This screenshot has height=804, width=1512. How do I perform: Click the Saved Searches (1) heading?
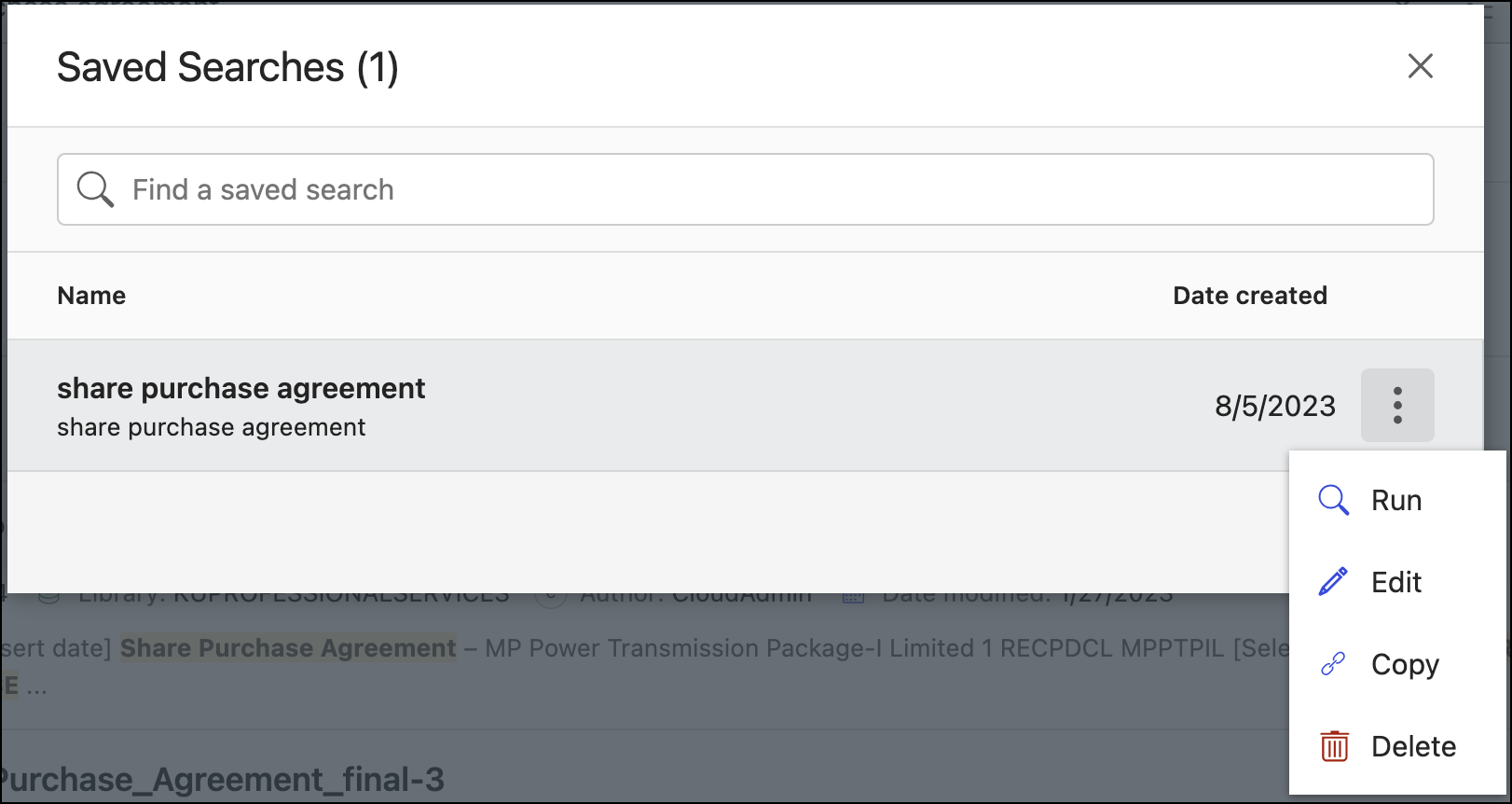tap(227, 67)
